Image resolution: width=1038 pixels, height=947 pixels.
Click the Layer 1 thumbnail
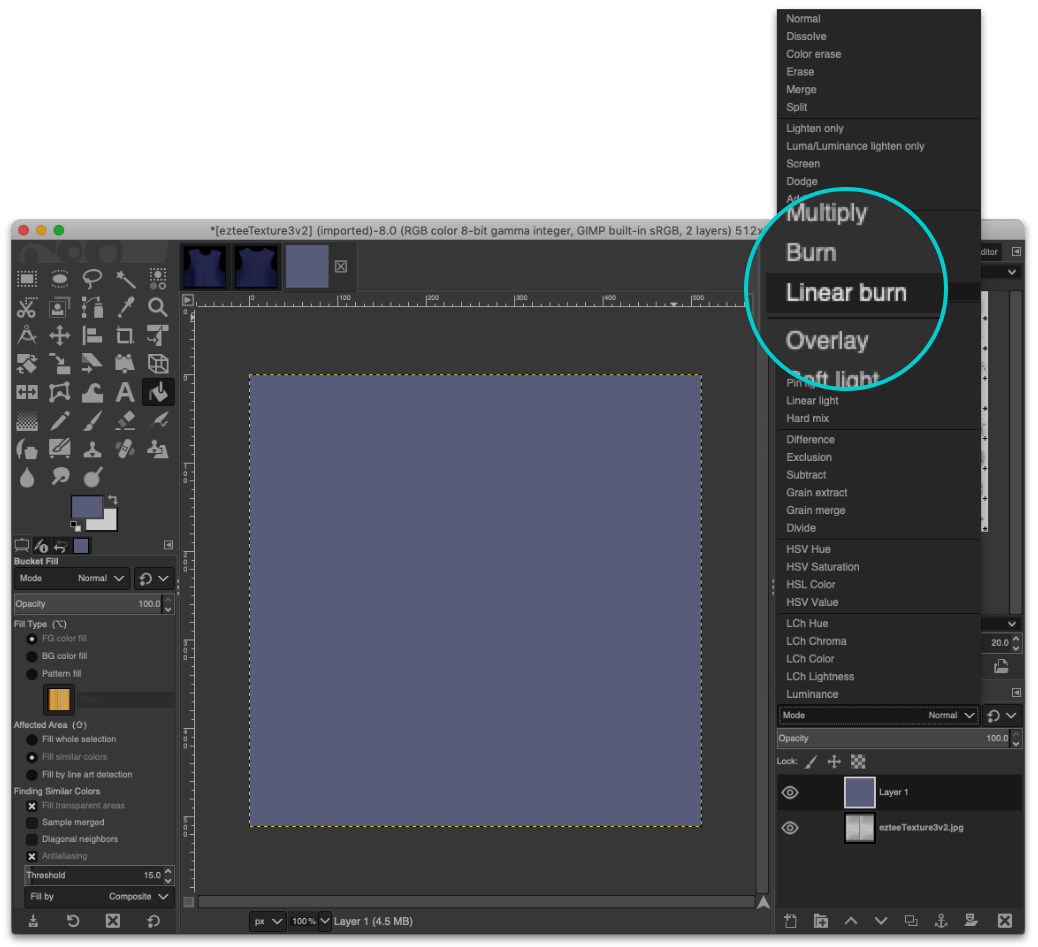tap(859, 793)
